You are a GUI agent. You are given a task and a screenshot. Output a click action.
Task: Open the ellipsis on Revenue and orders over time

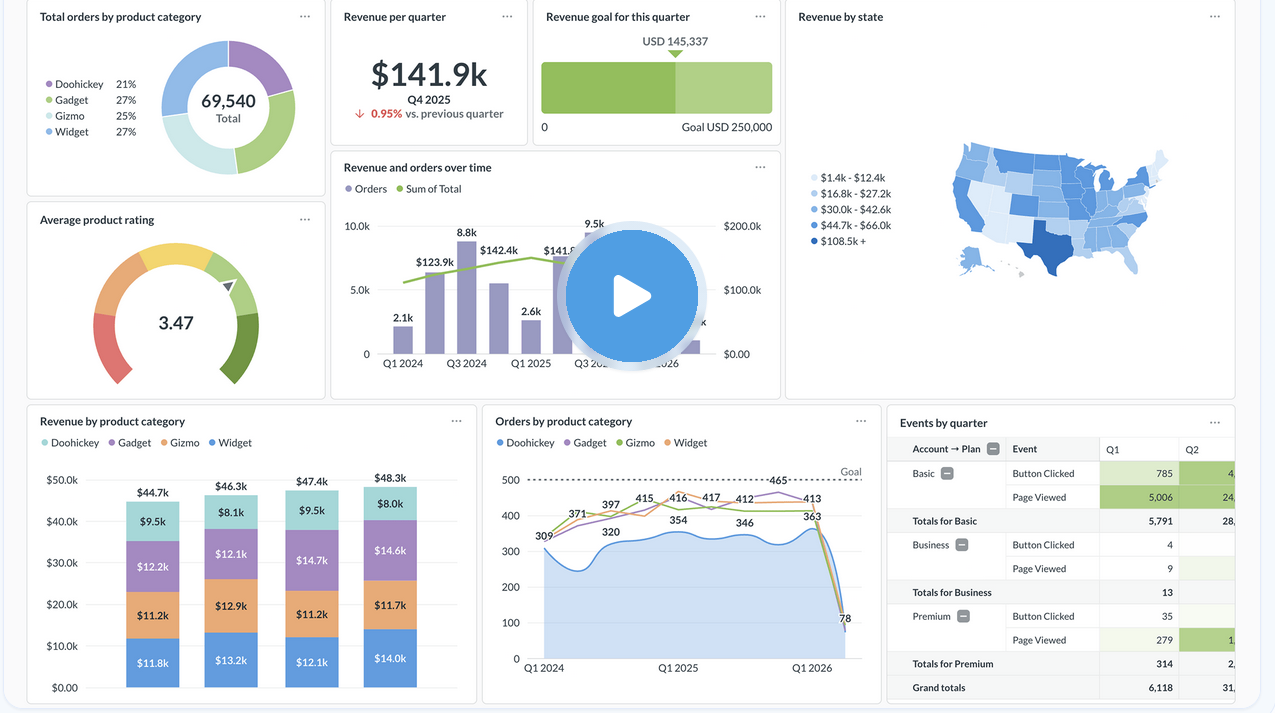click(760, 167)
